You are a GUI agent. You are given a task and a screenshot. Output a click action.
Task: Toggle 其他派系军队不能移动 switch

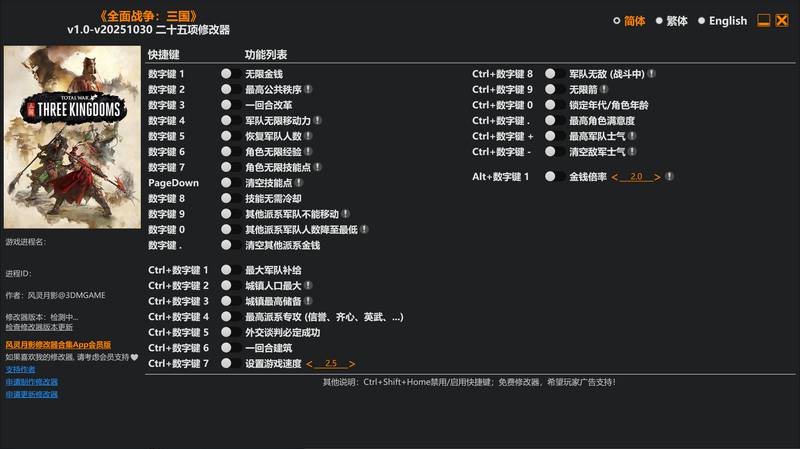point(231,214)
